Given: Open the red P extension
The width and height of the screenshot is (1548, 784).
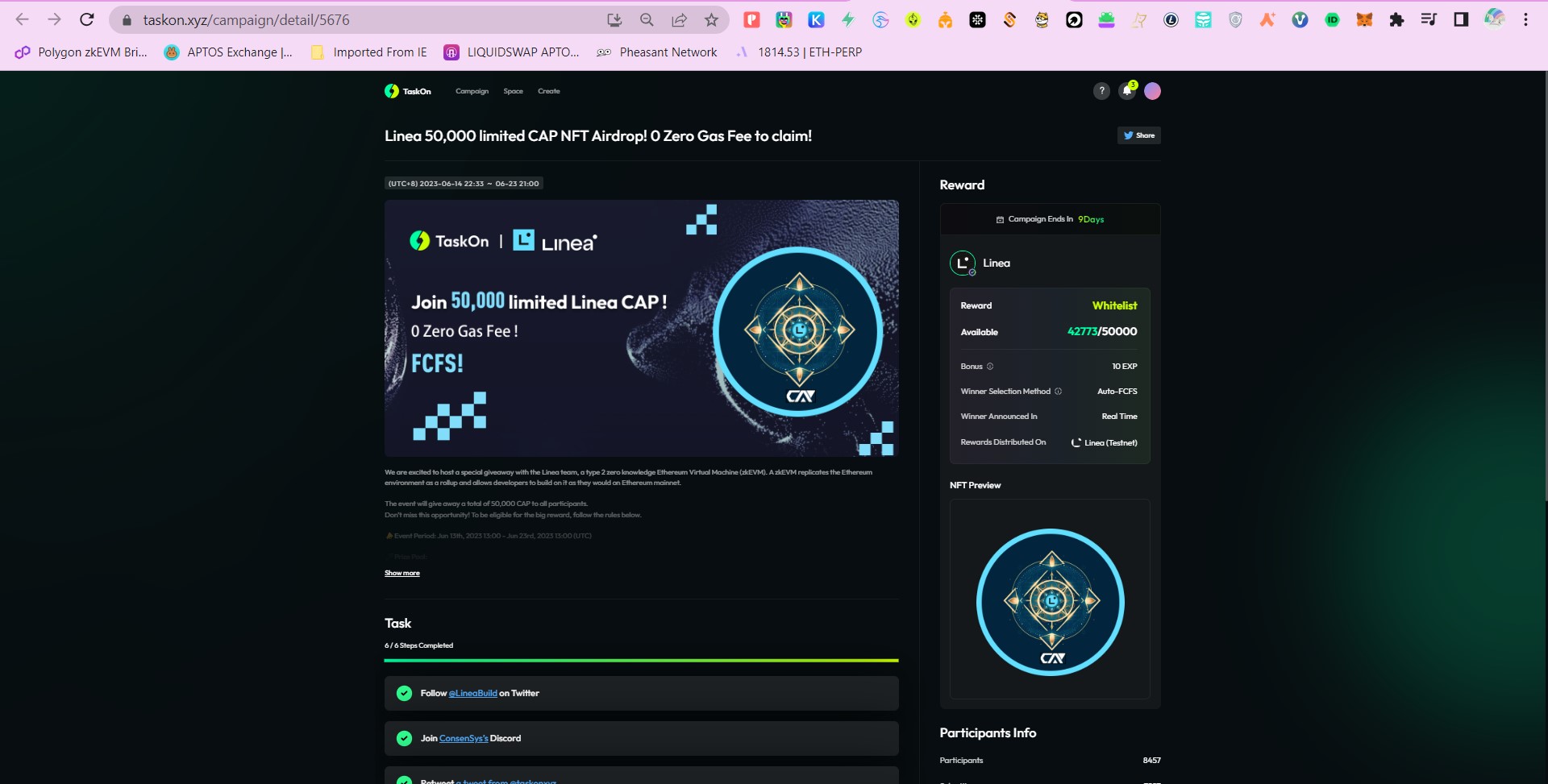Looking at the screenshot, I should coord(751,20).
